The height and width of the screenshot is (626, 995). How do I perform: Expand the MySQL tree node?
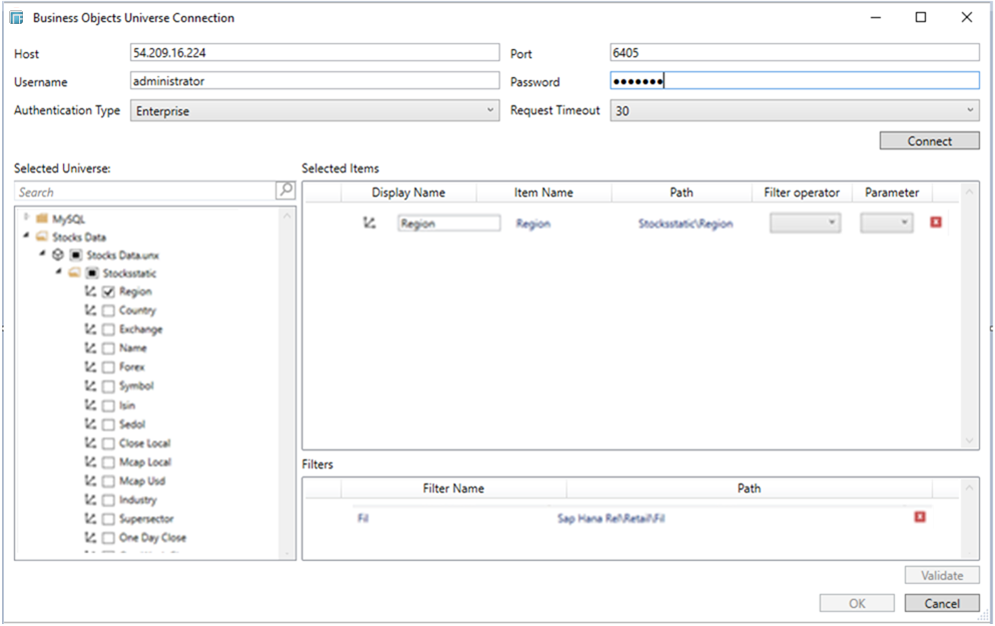26,217
